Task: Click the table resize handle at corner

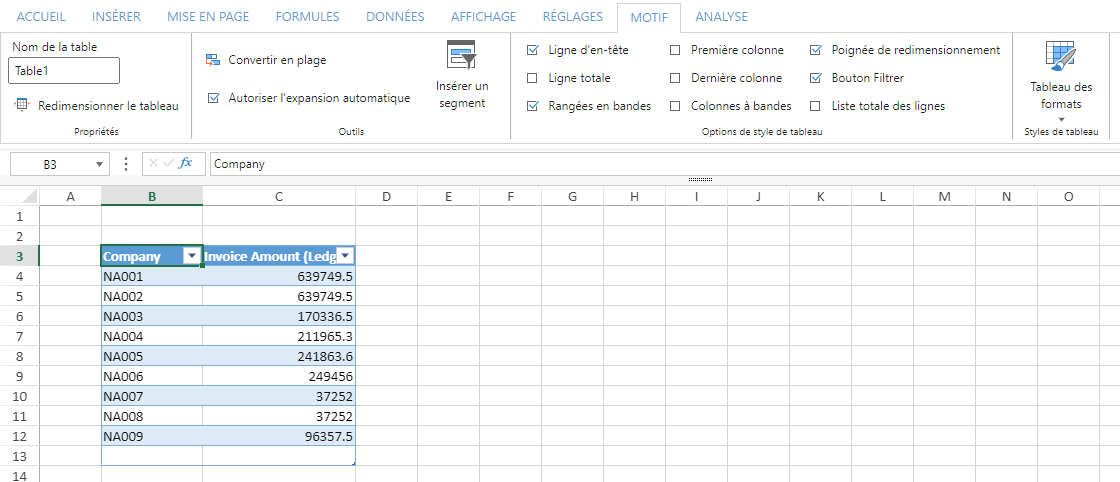Action: click(x=353, y=463)
